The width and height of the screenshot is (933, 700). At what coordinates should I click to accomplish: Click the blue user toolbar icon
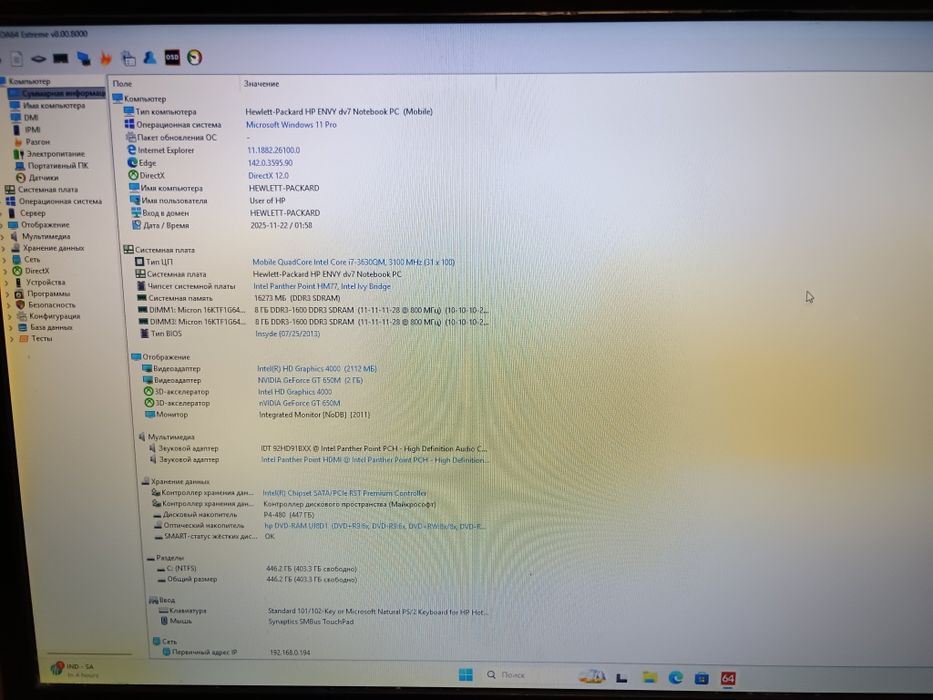point(150,57)
